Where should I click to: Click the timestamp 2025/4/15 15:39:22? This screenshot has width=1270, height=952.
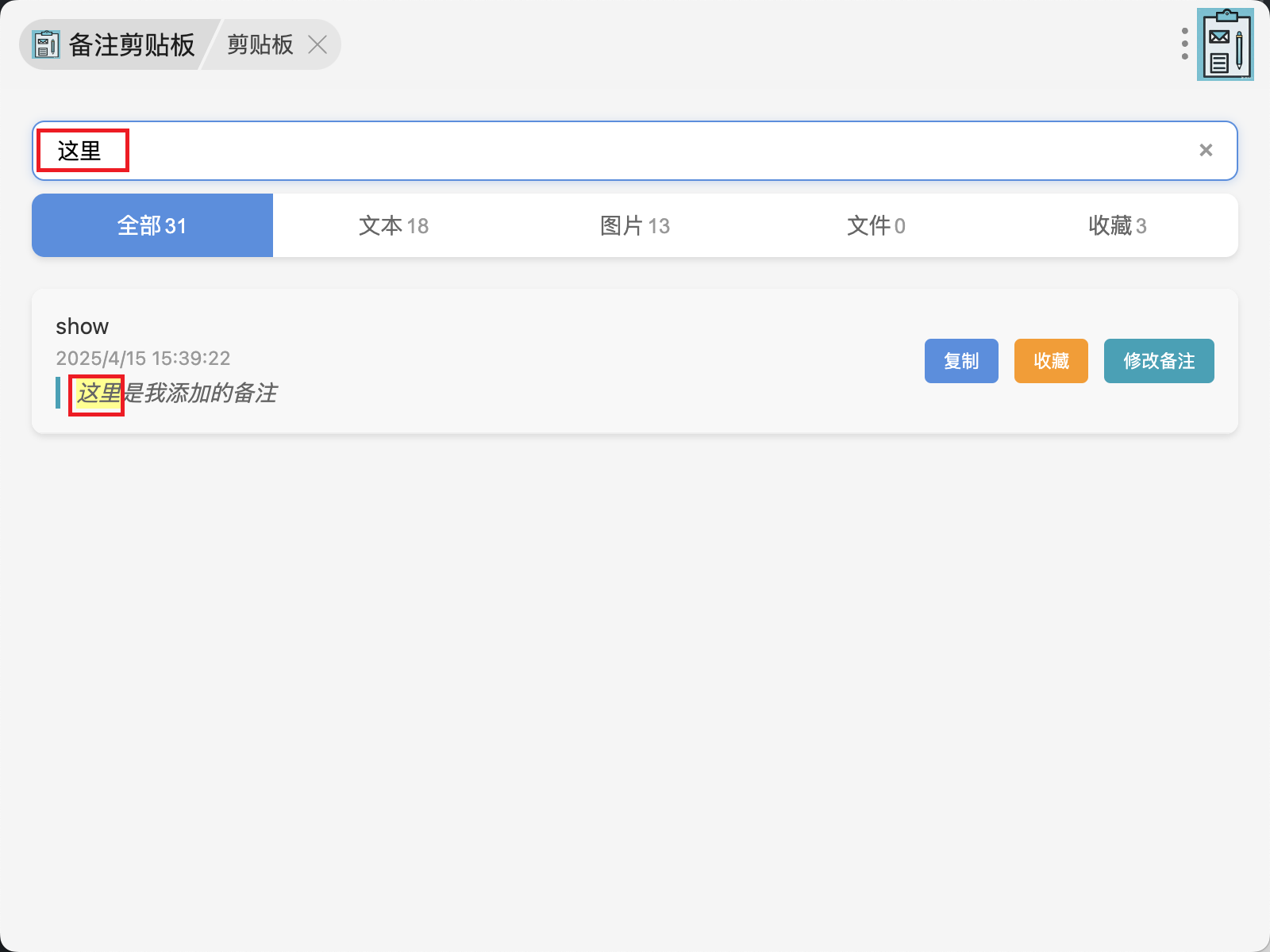coord(143,359)
